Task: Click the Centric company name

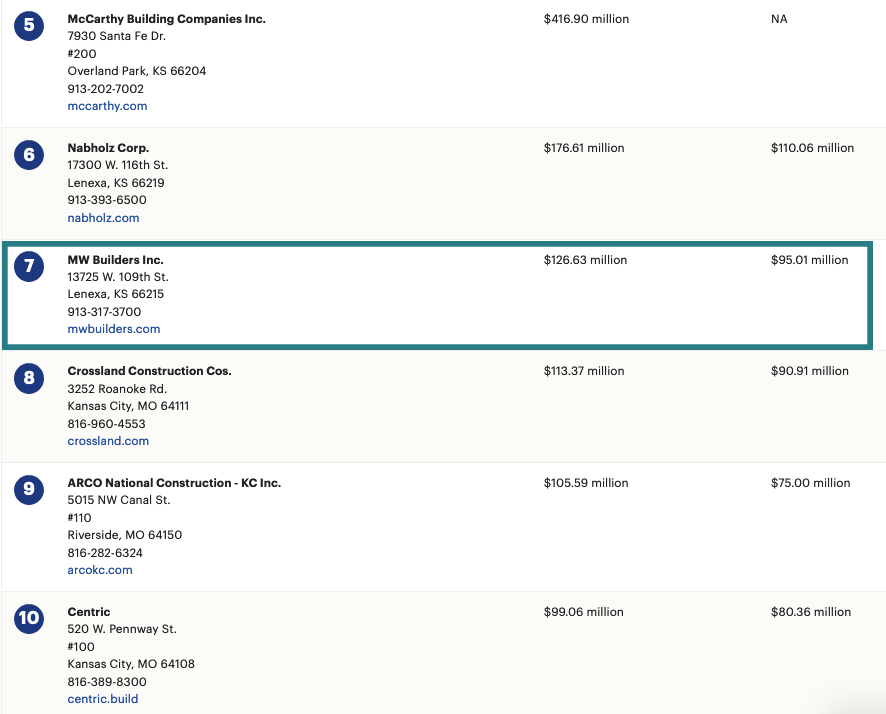Action: [89, 612]
